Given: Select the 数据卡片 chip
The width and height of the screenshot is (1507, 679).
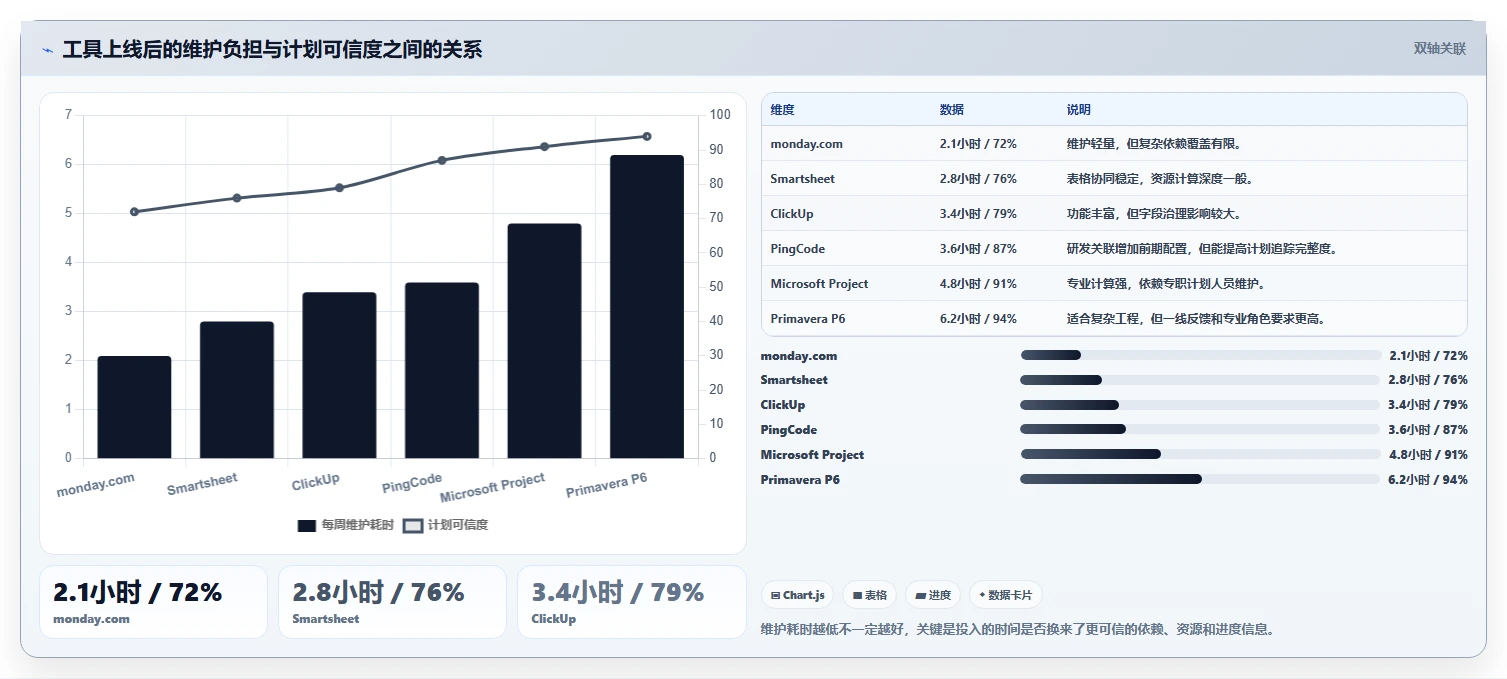Looking at the screenshot, I should tap(1006, 595).
